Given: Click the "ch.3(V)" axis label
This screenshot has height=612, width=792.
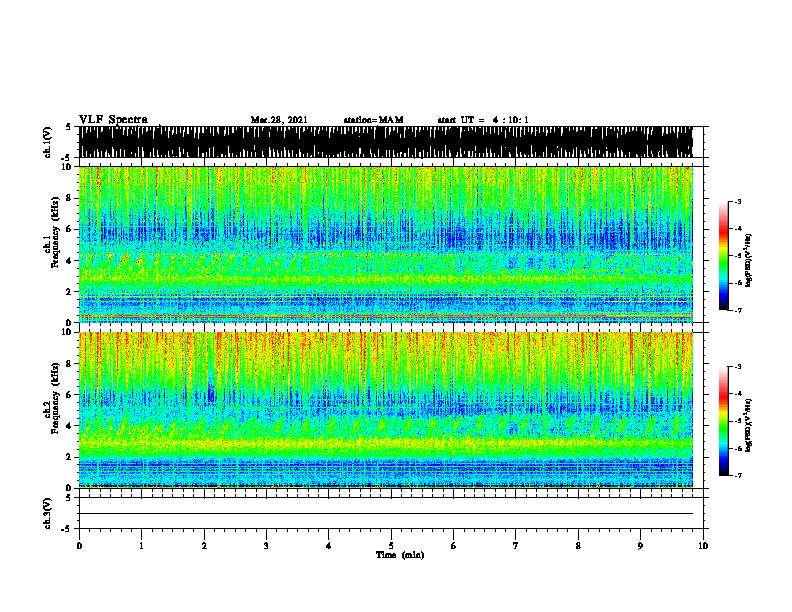Looking at the screenshot, I should (x=48, y=513).
